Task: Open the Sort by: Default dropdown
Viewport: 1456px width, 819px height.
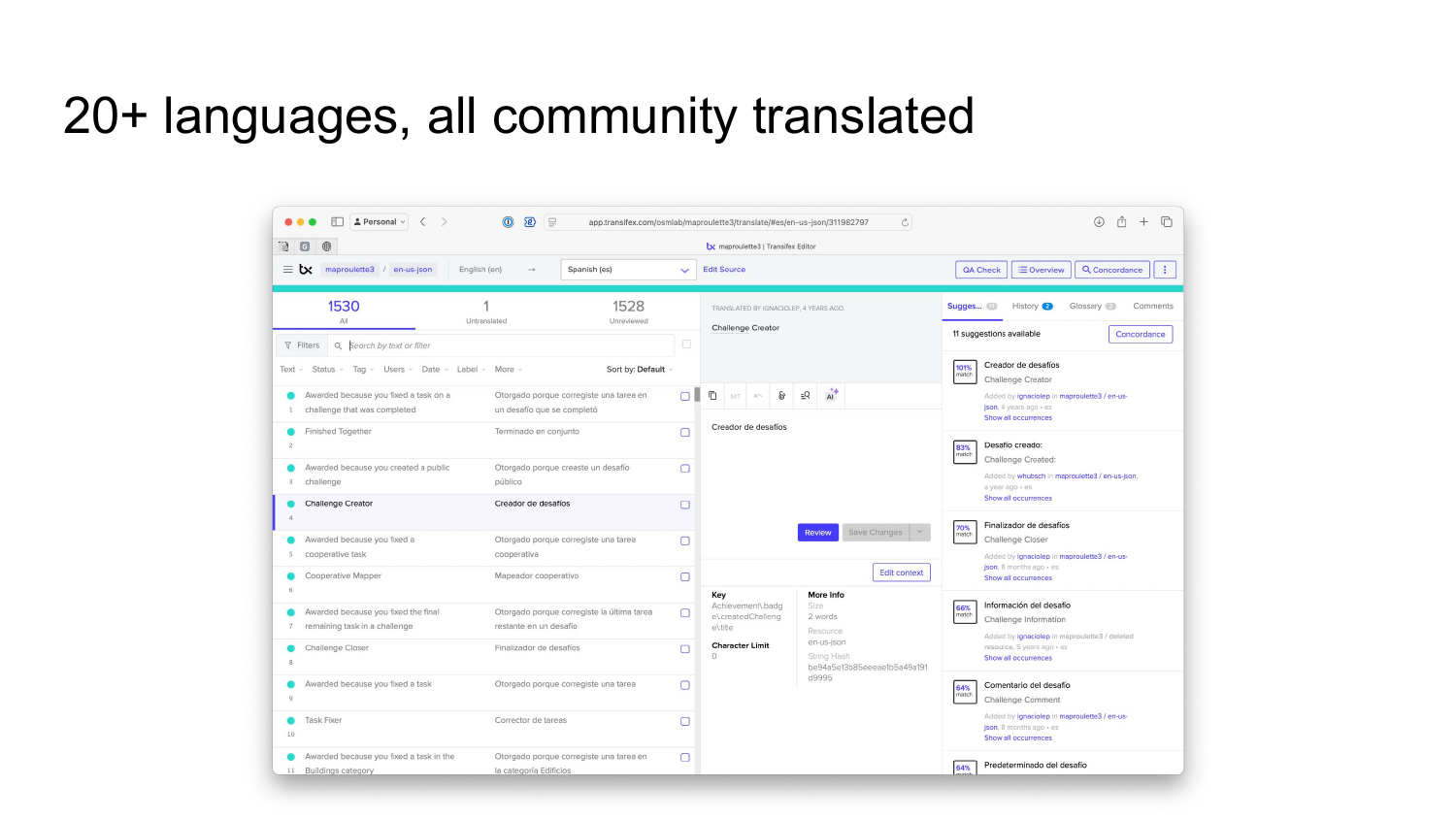Action: [640, 370]
